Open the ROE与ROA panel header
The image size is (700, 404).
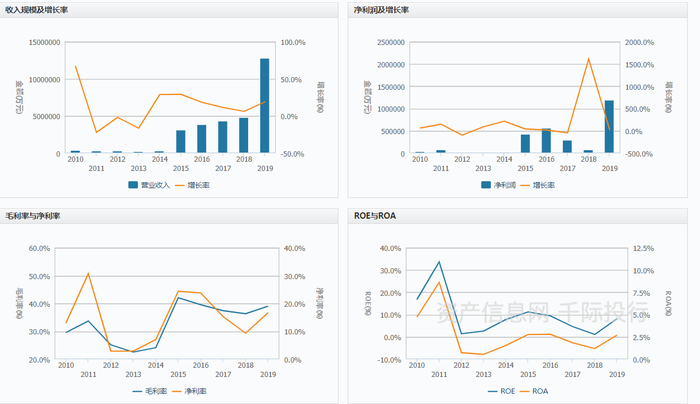pos(517,216)
